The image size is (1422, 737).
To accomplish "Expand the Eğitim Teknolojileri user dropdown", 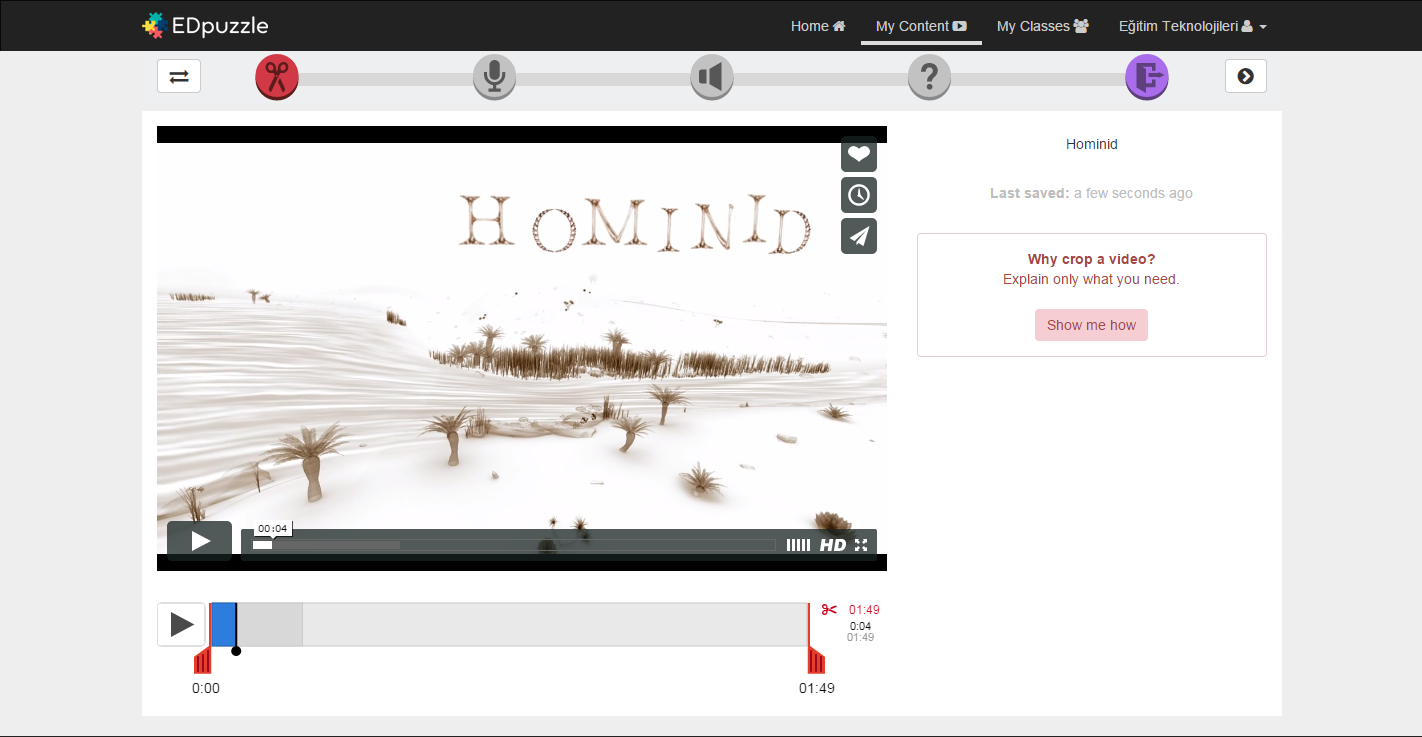I will coord(1193,26).
